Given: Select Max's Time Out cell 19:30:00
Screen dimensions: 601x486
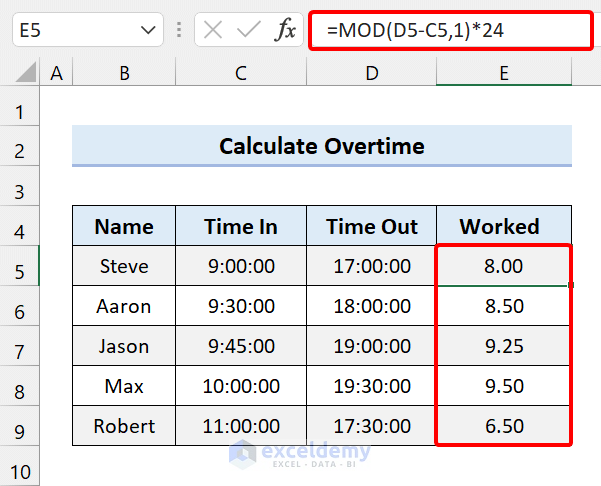Looking at the screenshot, I should click(371, 386).
